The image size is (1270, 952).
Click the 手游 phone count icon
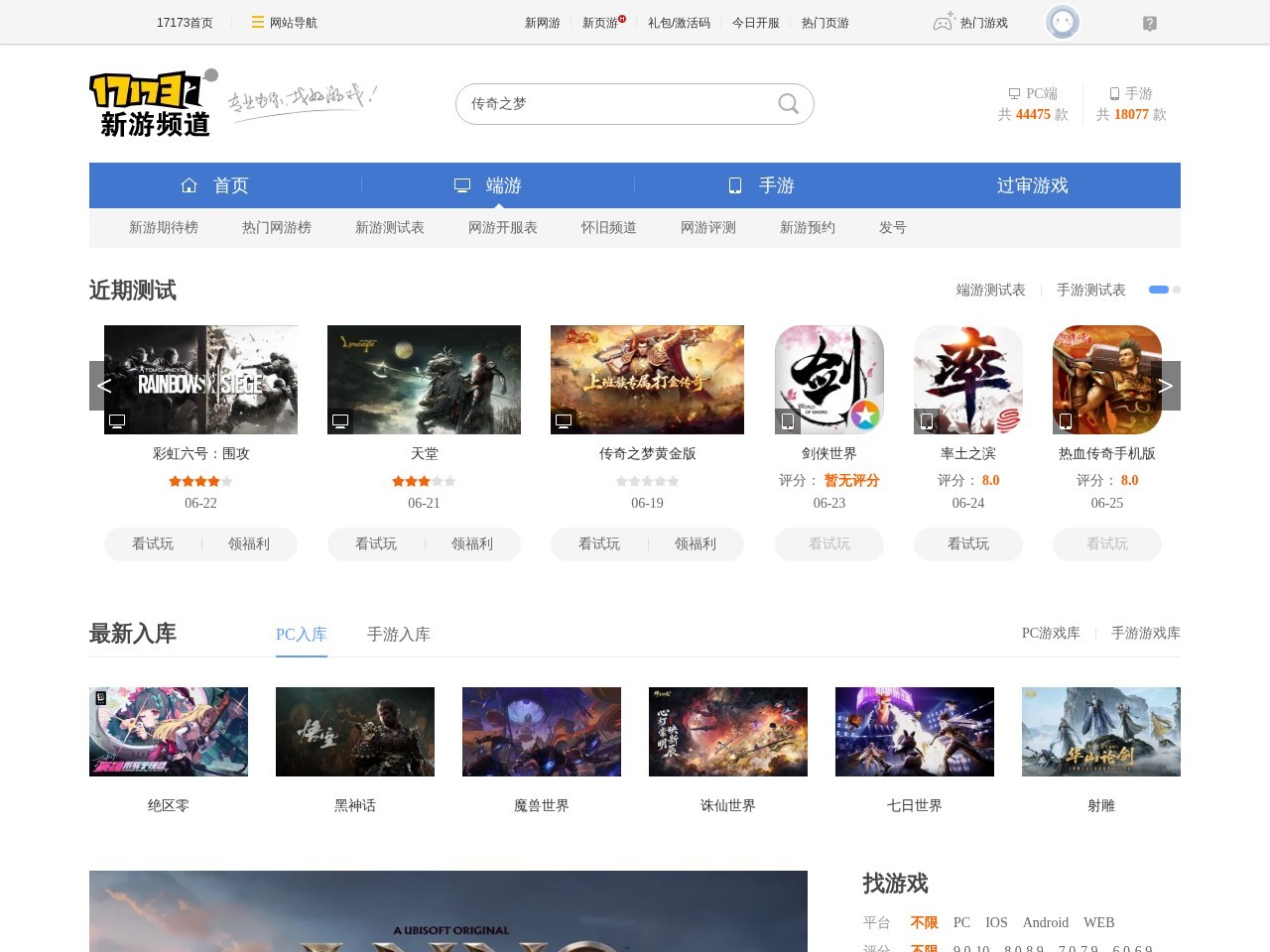(1114, 93)
